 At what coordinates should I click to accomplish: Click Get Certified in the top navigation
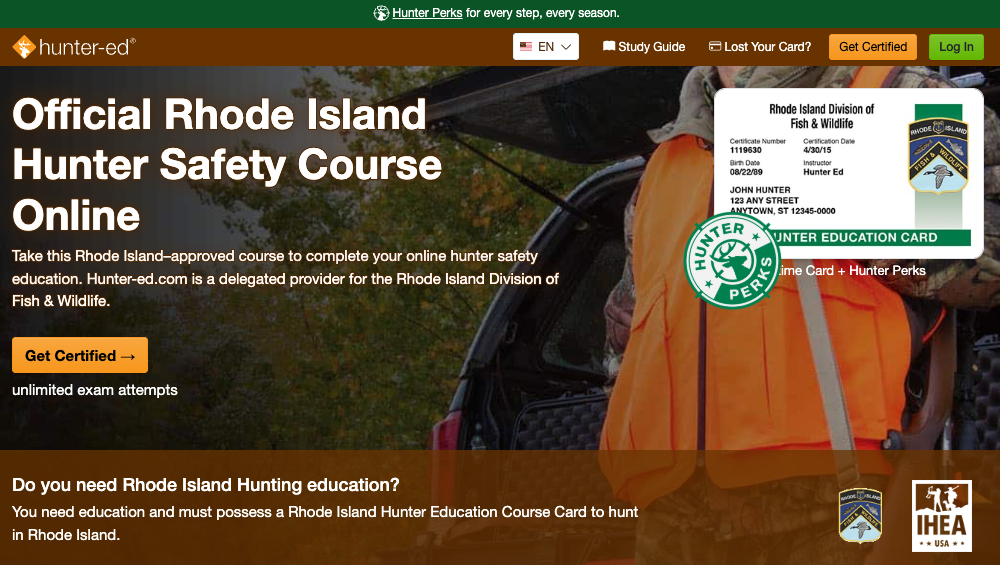coord(873,47)
